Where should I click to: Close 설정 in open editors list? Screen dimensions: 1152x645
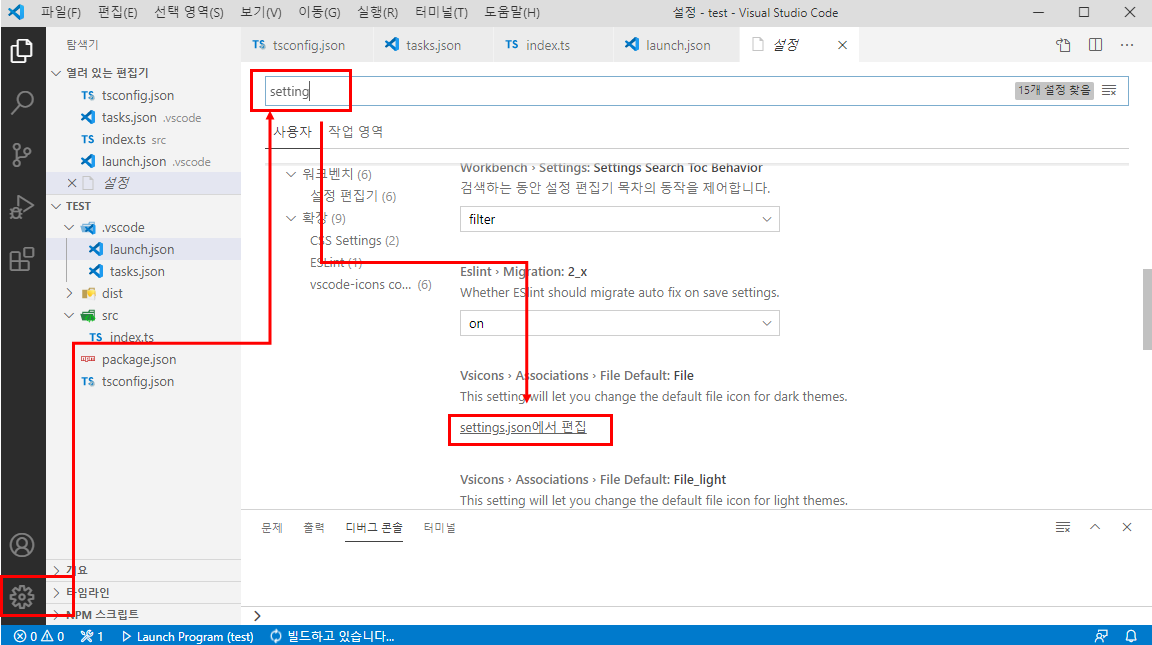coord(72,183)
